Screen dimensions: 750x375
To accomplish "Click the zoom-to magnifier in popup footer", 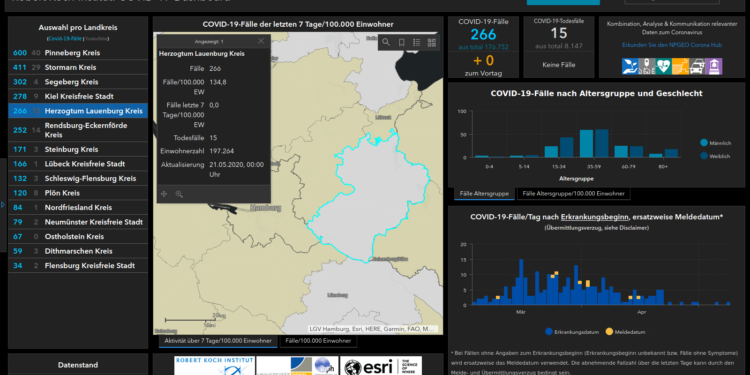I will 179,194.
